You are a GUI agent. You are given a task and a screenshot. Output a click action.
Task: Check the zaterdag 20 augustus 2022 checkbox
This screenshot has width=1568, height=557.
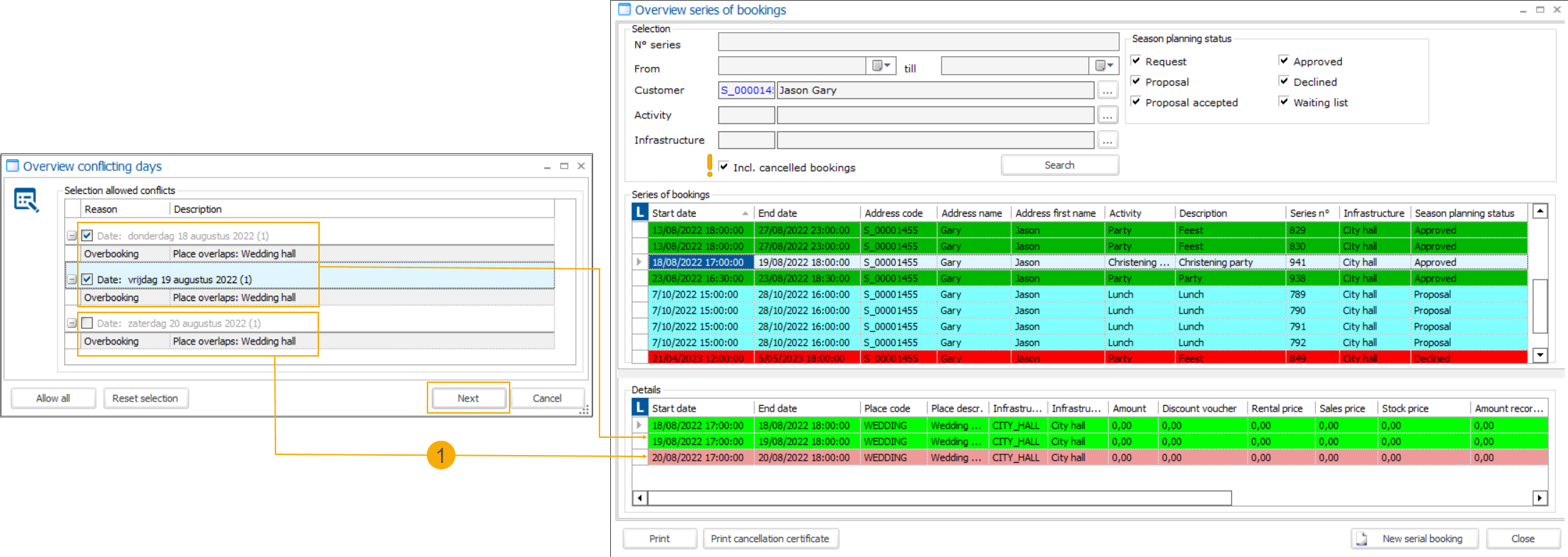tap(87, 323)
